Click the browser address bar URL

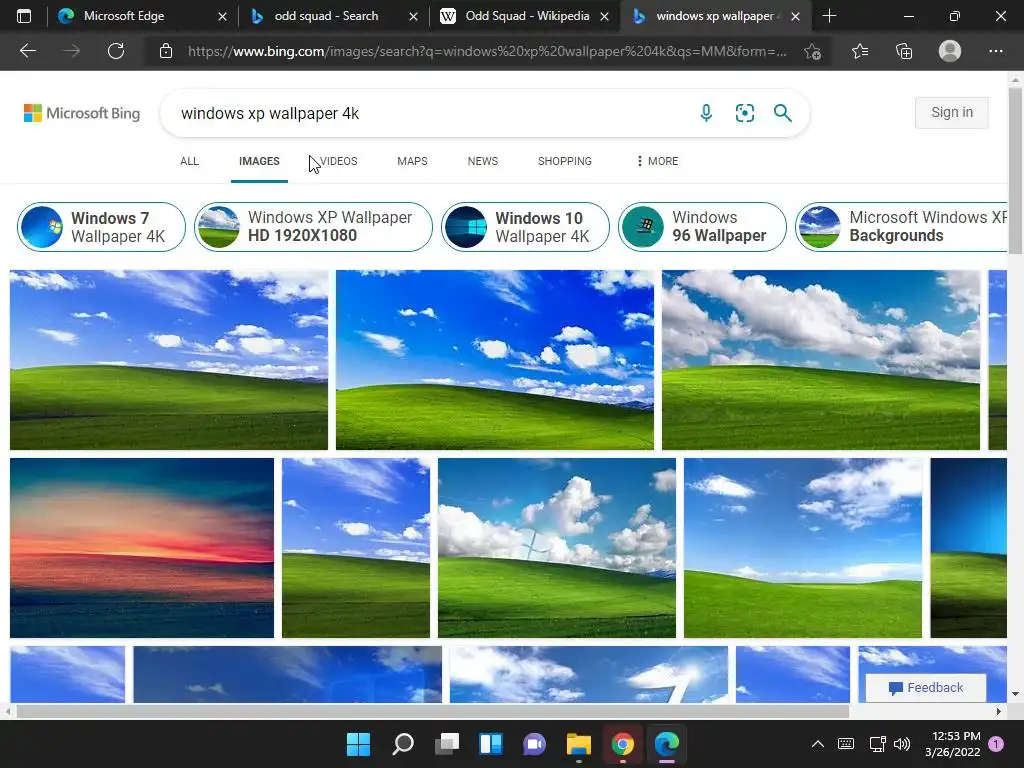[x=487, y=51]
